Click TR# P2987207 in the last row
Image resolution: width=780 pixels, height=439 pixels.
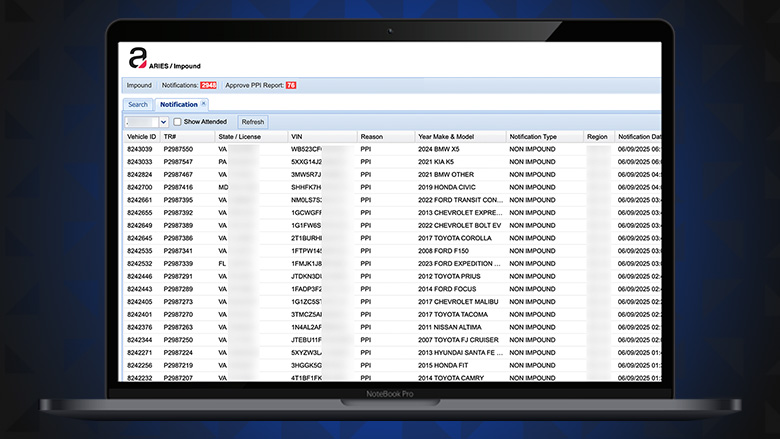pyautogui.click(x=178, y=378)
